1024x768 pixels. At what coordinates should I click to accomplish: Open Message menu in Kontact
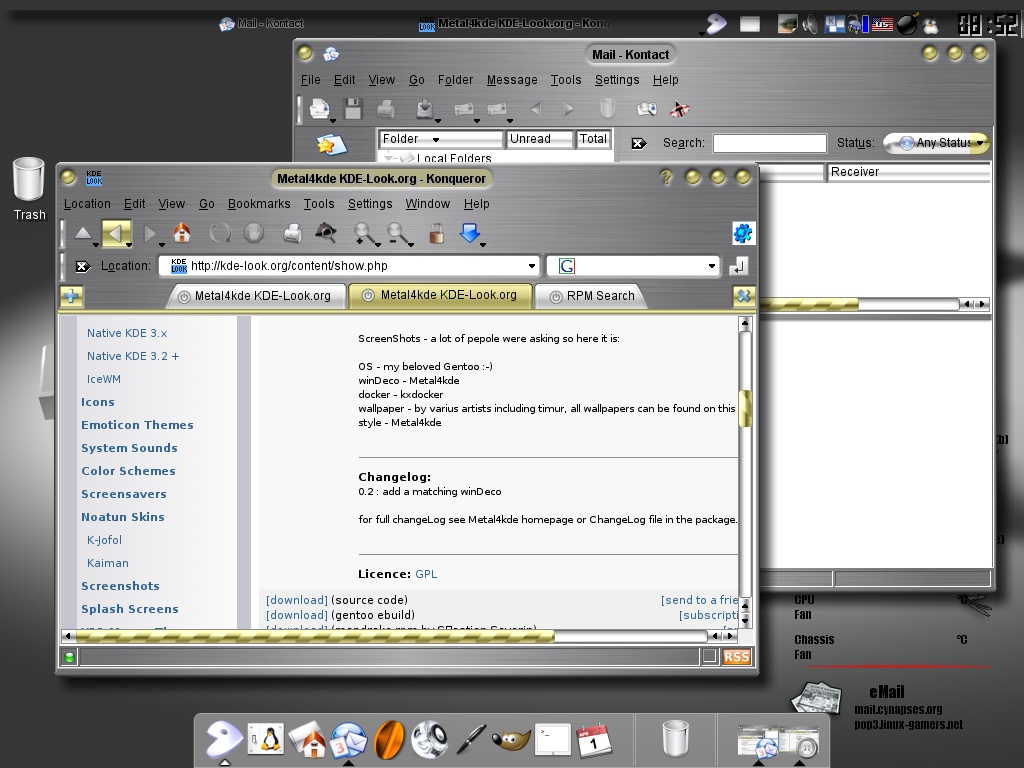click(x=512, y=80)
